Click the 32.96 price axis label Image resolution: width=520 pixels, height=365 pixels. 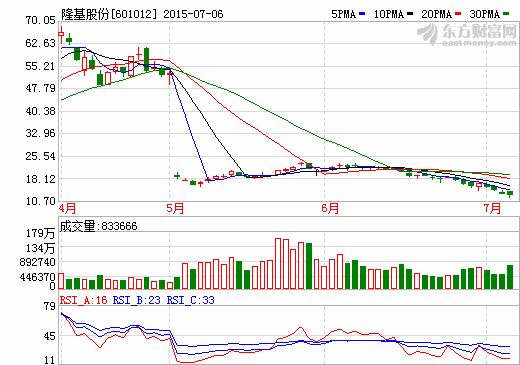pyautogui.click(x=40, y=133)
